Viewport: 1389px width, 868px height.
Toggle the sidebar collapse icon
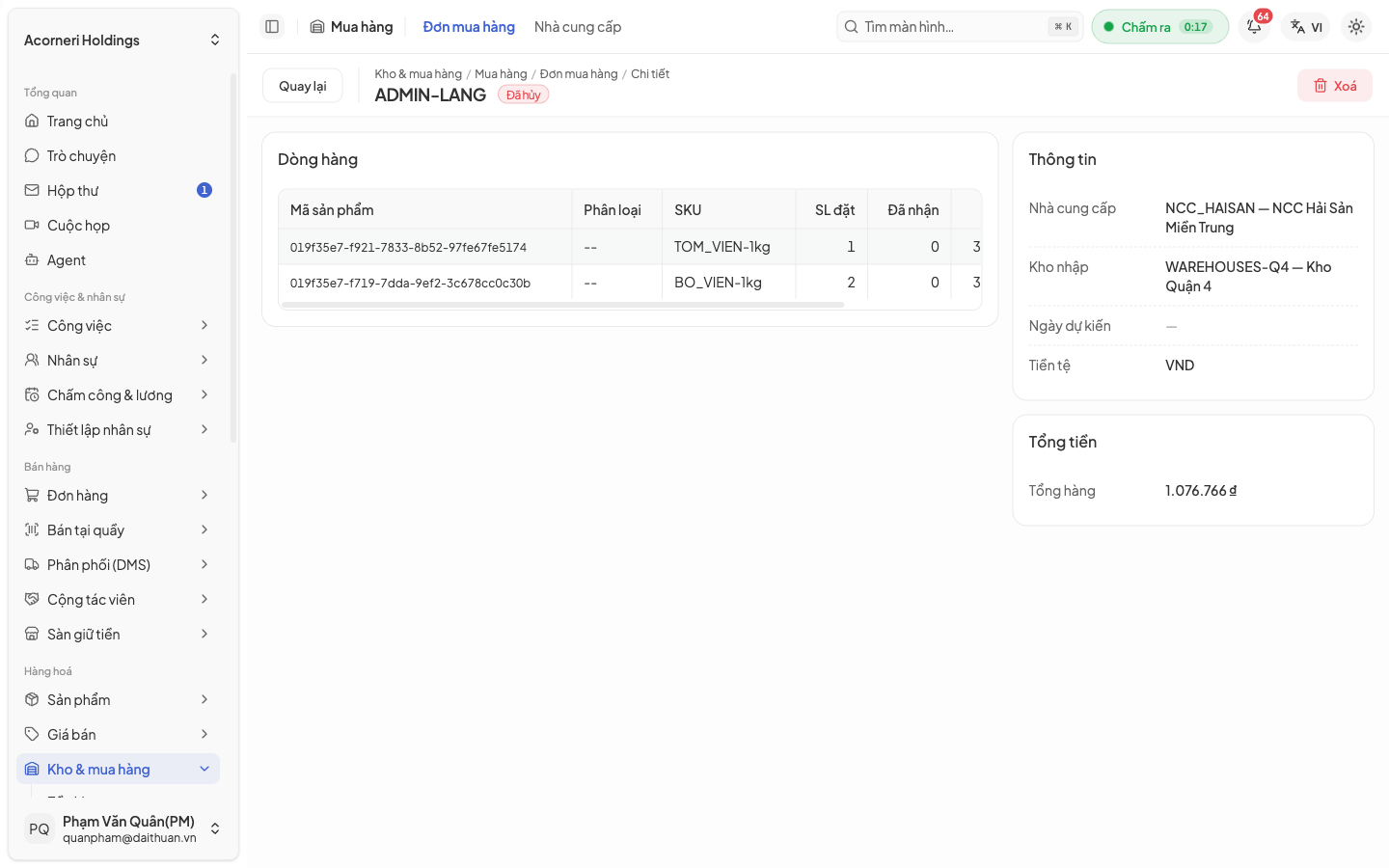click(x=272, y=27)
